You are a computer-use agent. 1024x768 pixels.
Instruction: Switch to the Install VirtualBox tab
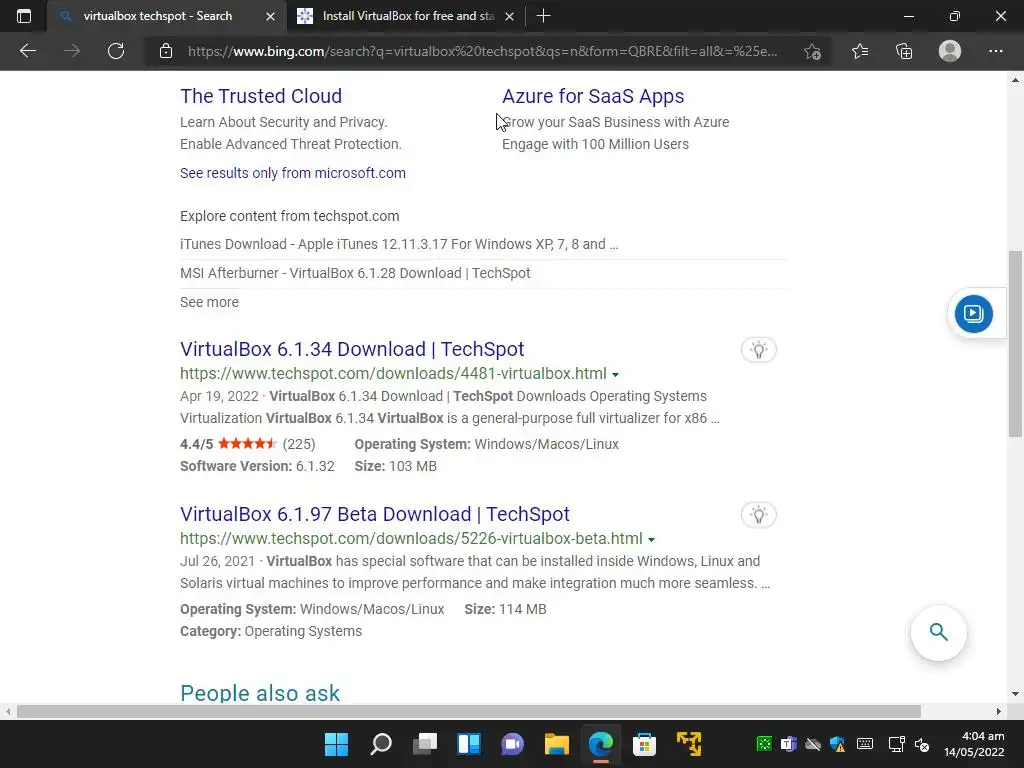pos(408,16)
